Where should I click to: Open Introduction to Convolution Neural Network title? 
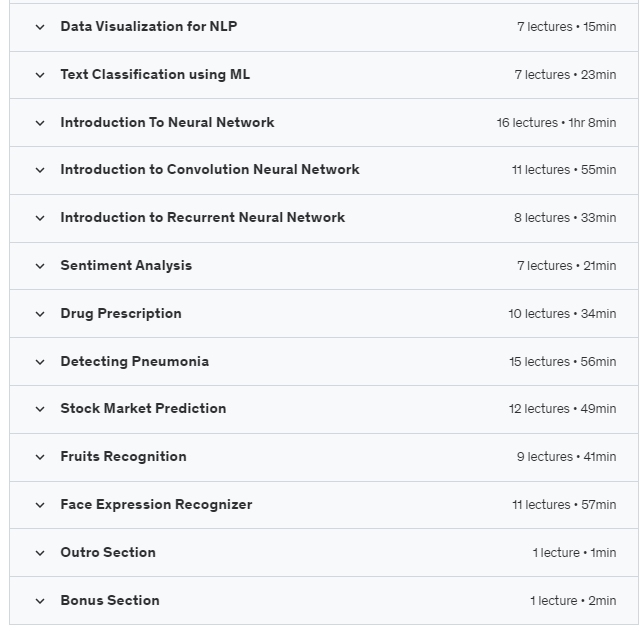pyautogui.click(x=210, y=169)
